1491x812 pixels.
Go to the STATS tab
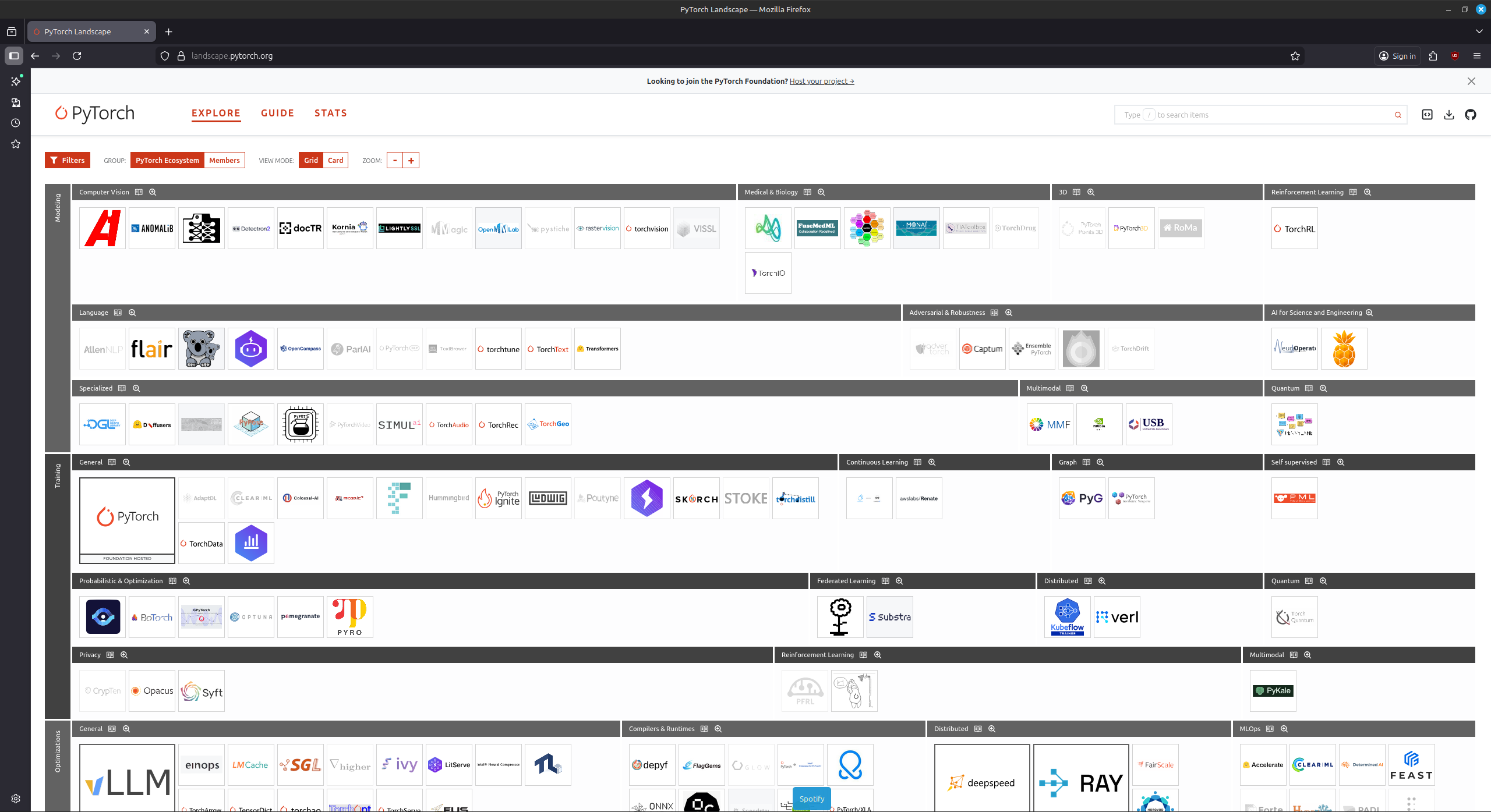pyautogui.click(x=331, y=113)
